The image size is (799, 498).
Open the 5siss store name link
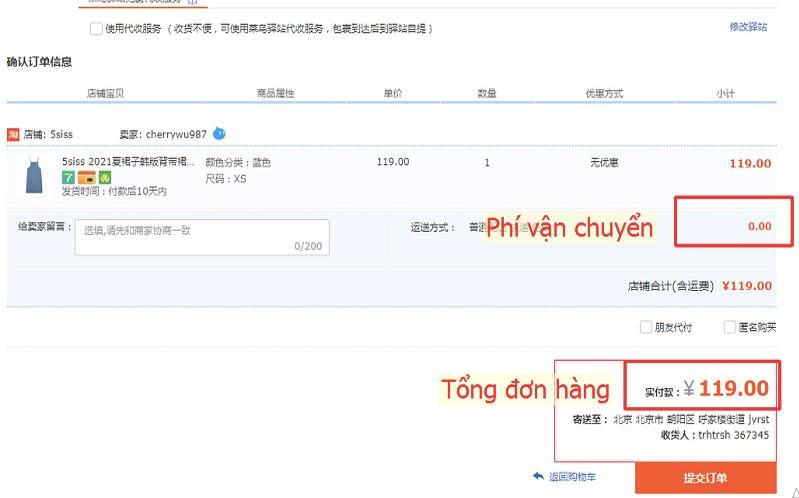tap(61, 135)
